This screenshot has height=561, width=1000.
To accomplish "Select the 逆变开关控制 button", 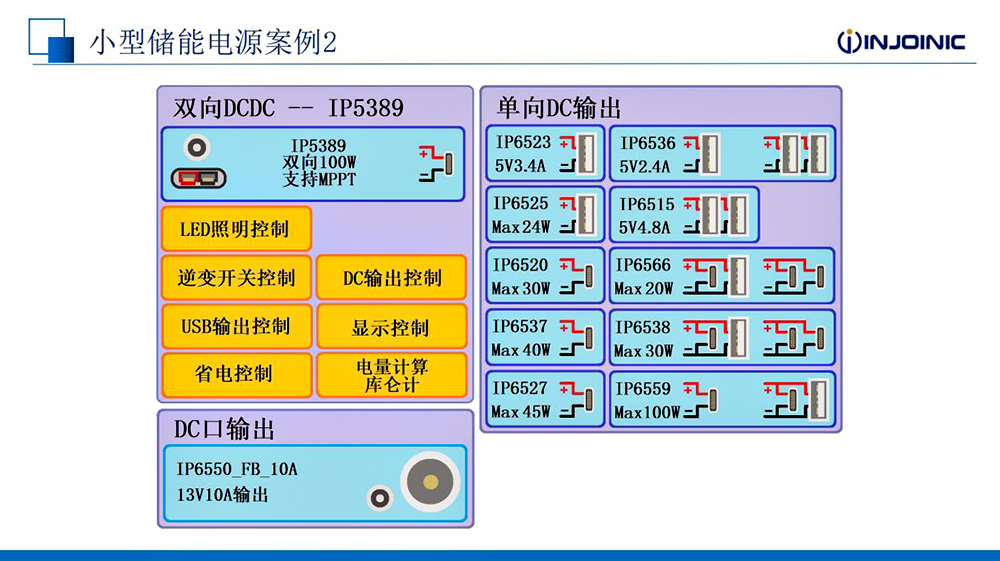I will tap(236, 277).
